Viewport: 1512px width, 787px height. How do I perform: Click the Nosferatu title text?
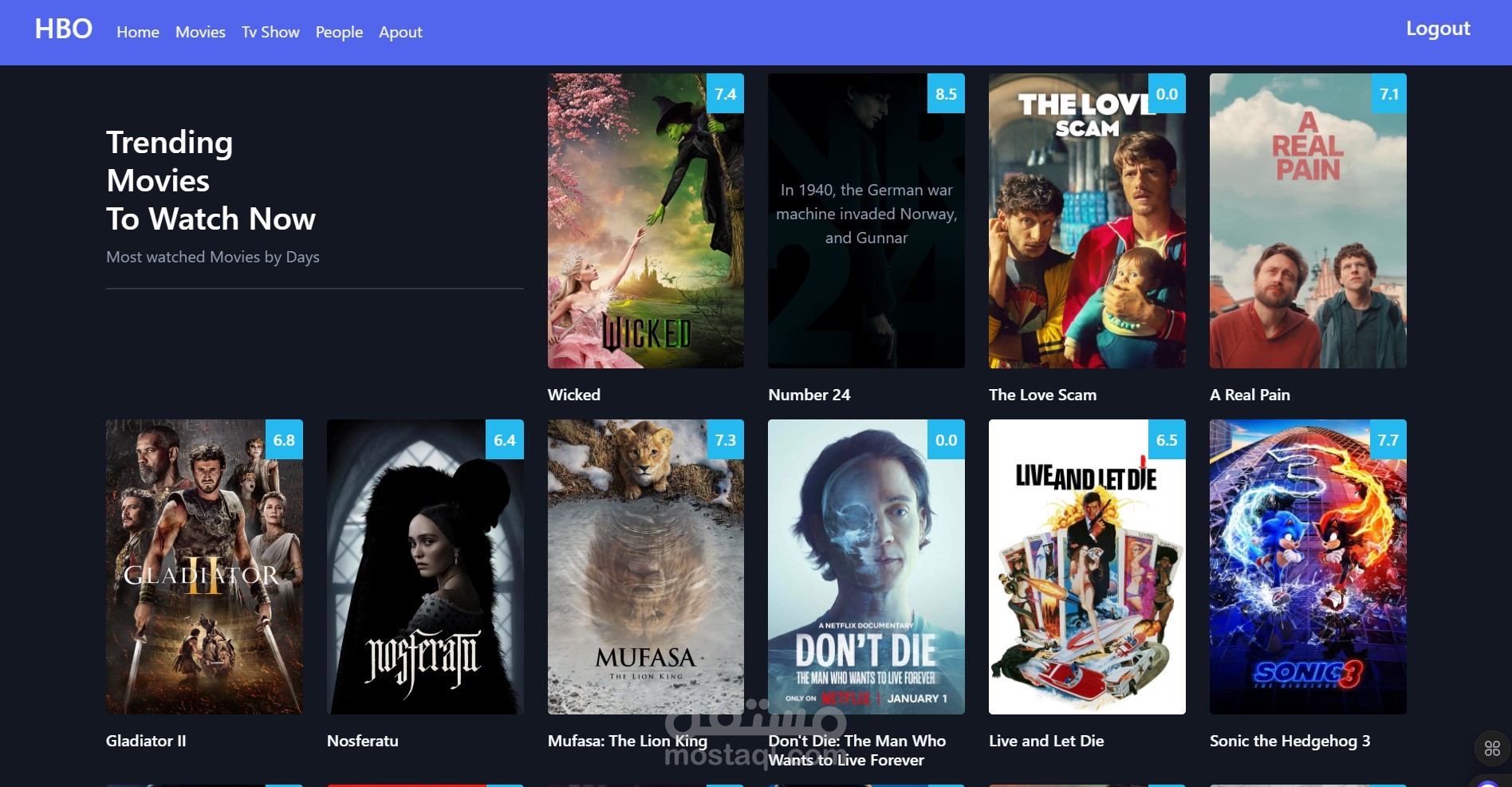click(363, 741)
